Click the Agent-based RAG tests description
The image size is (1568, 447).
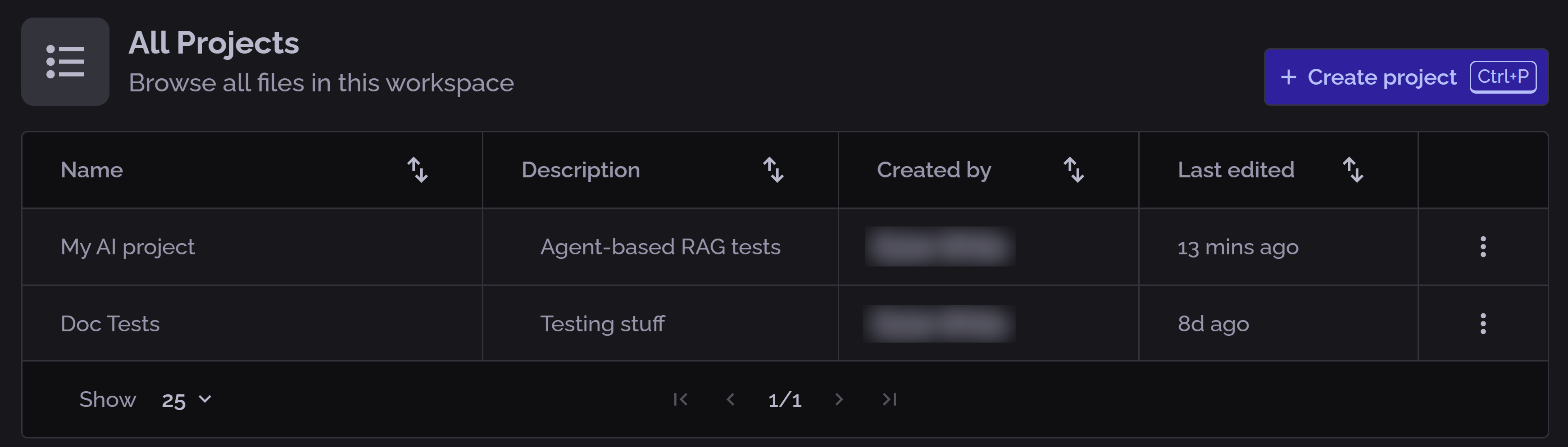coord(660,247)
